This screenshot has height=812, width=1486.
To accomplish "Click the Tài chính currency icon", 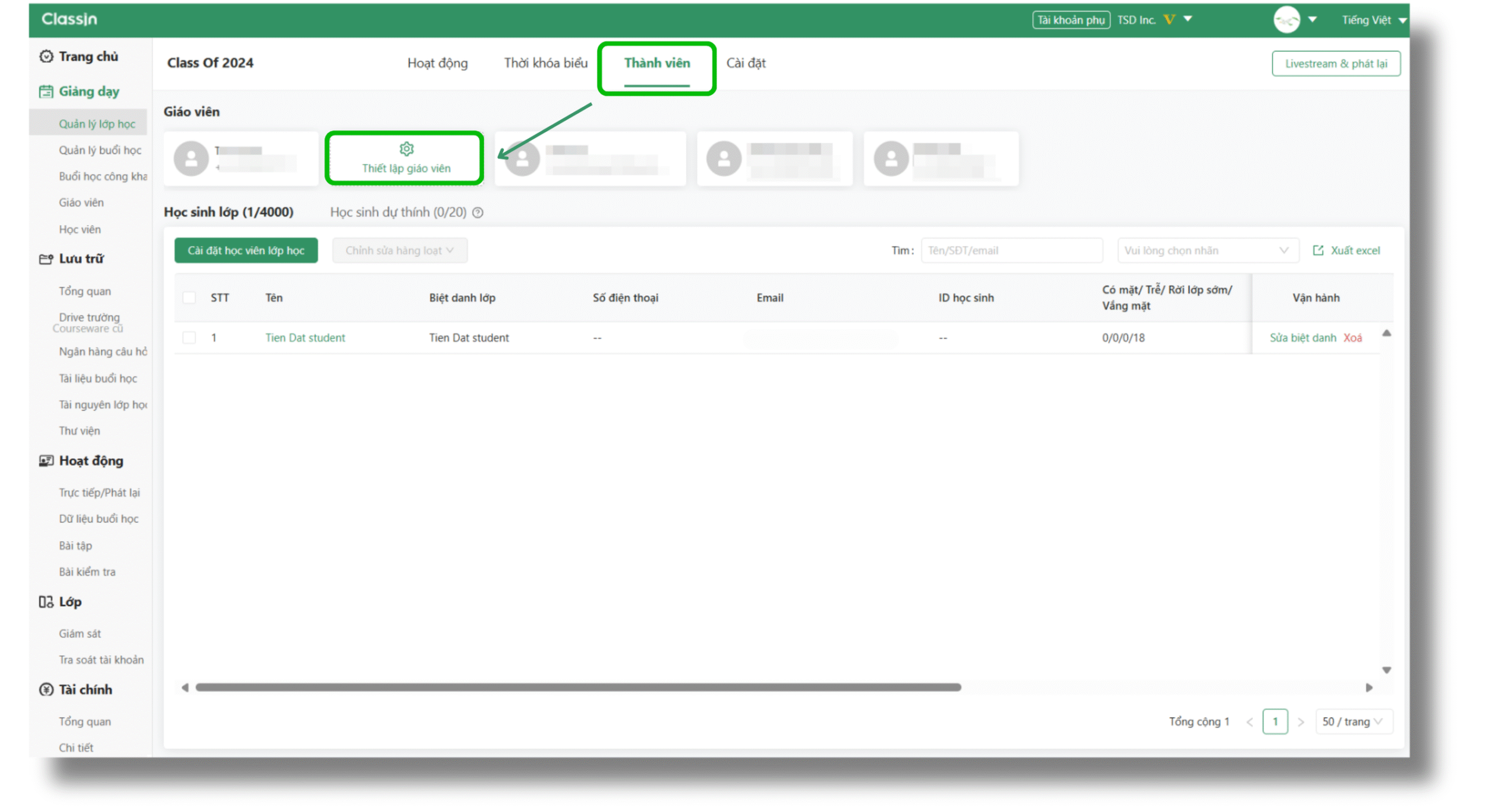I will tap(46, 690).
